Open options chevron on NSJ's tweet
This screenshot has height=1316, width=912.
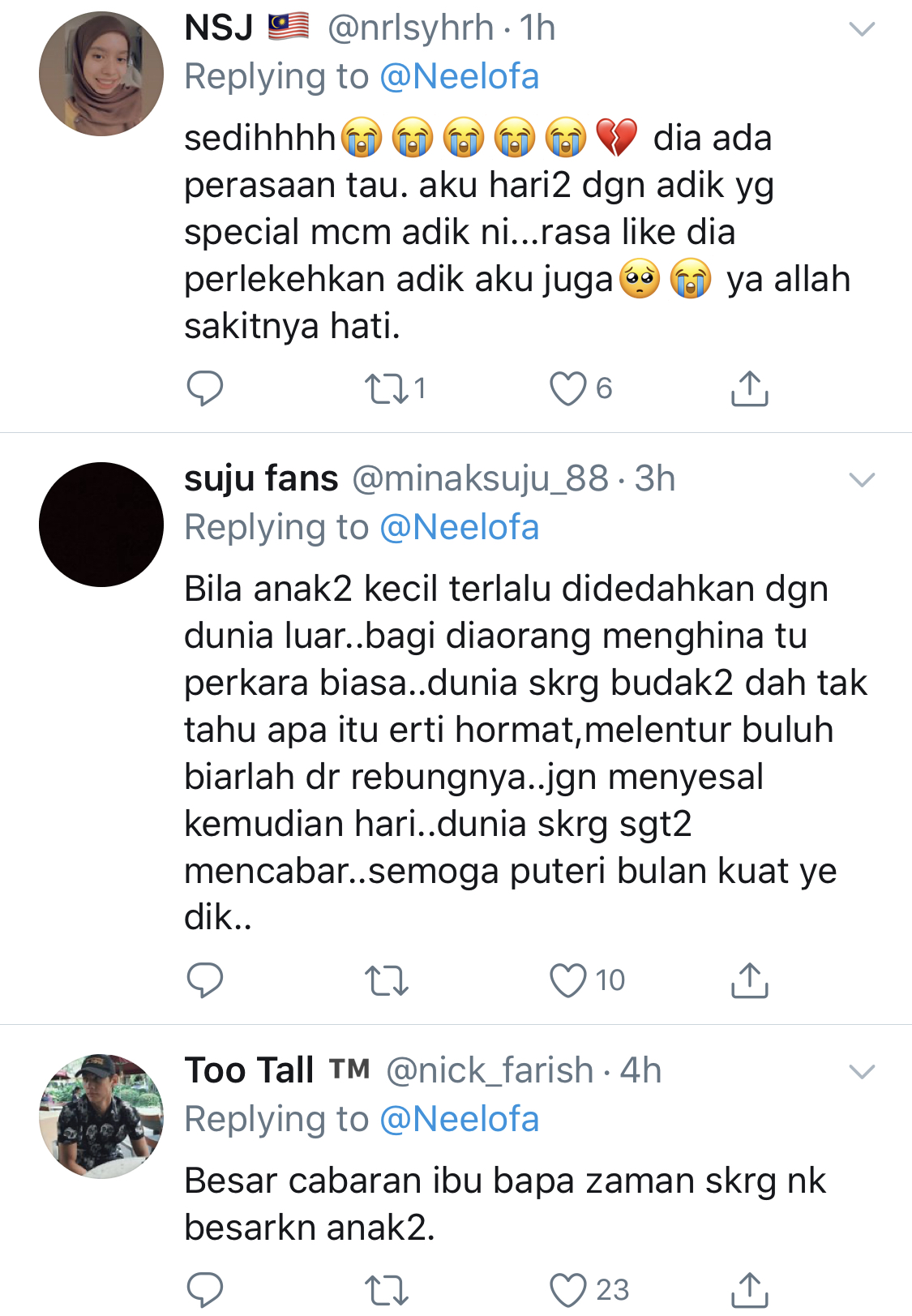point(861,30)
